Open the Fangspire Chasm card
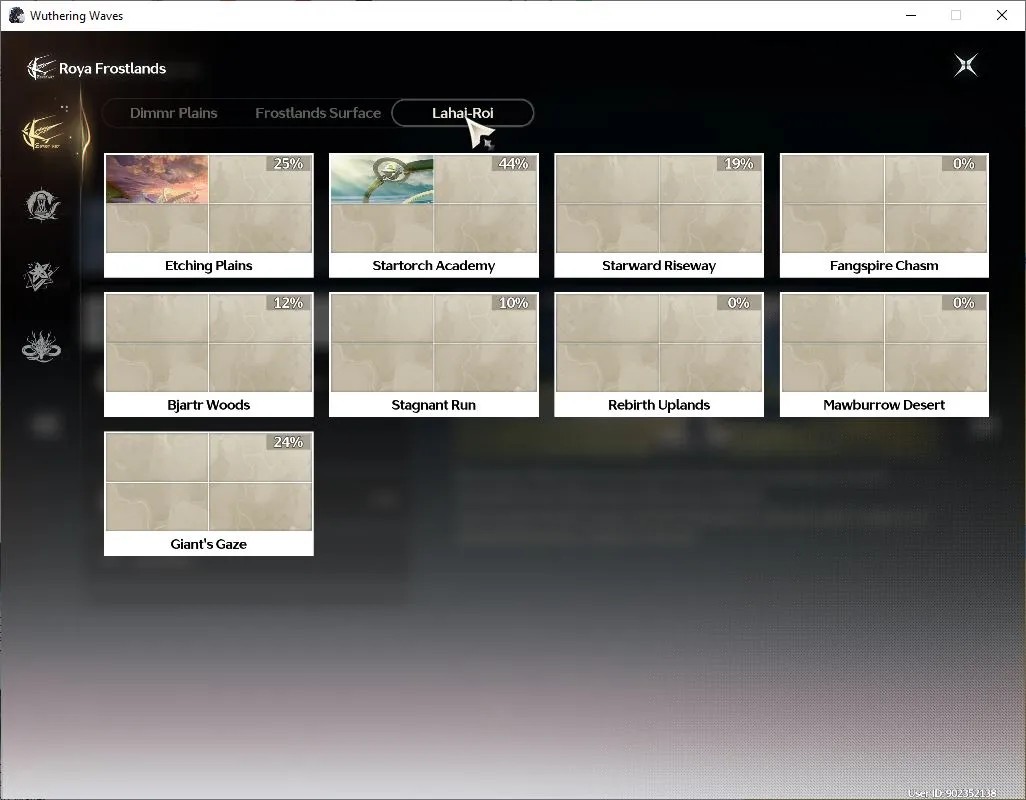 click(884, 215)
